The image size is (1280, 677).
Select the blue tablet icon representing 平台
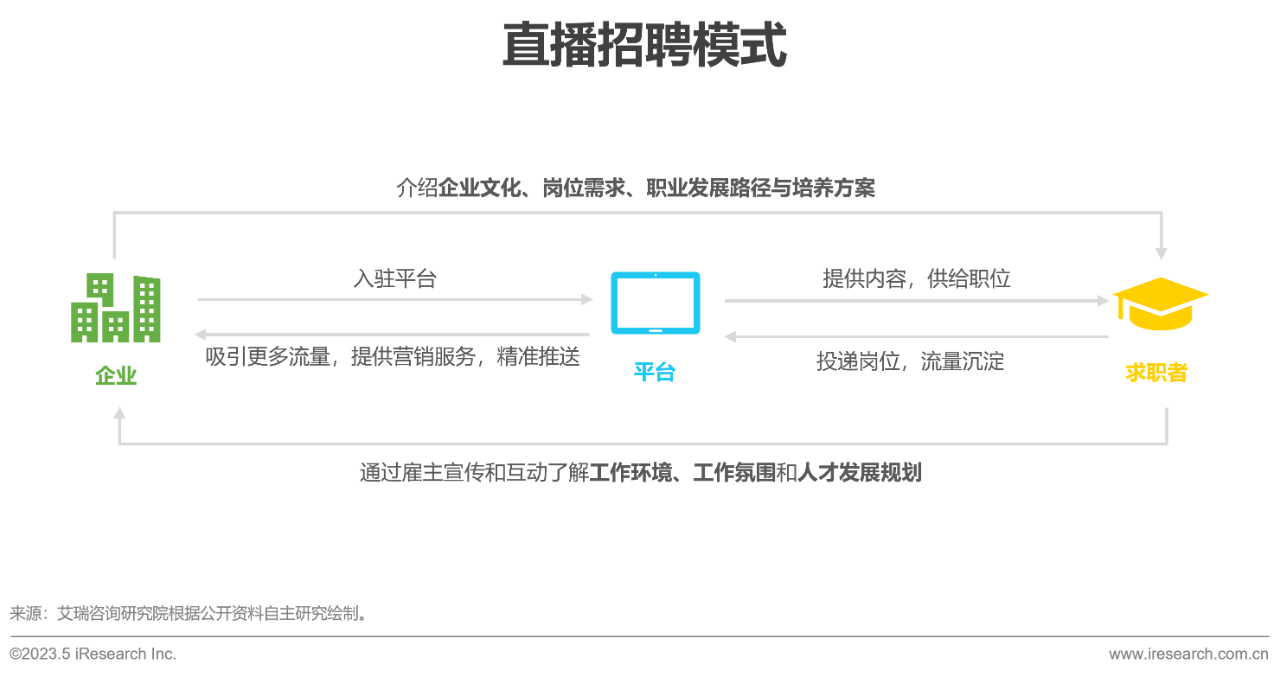point(655,302)
